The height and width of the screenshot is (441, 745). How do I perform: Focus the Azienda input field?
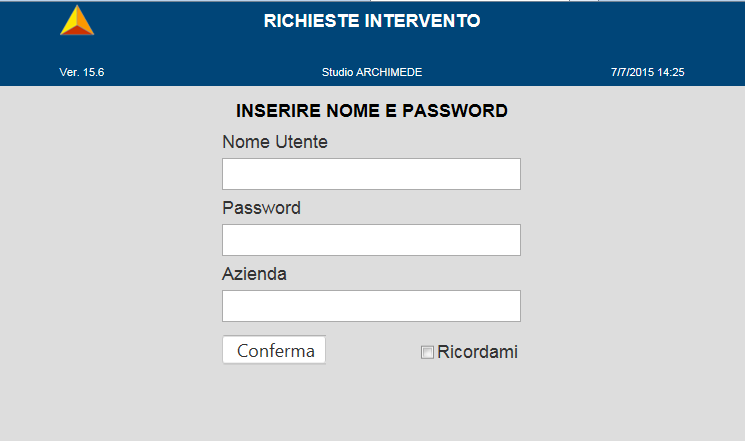[372, 306]
